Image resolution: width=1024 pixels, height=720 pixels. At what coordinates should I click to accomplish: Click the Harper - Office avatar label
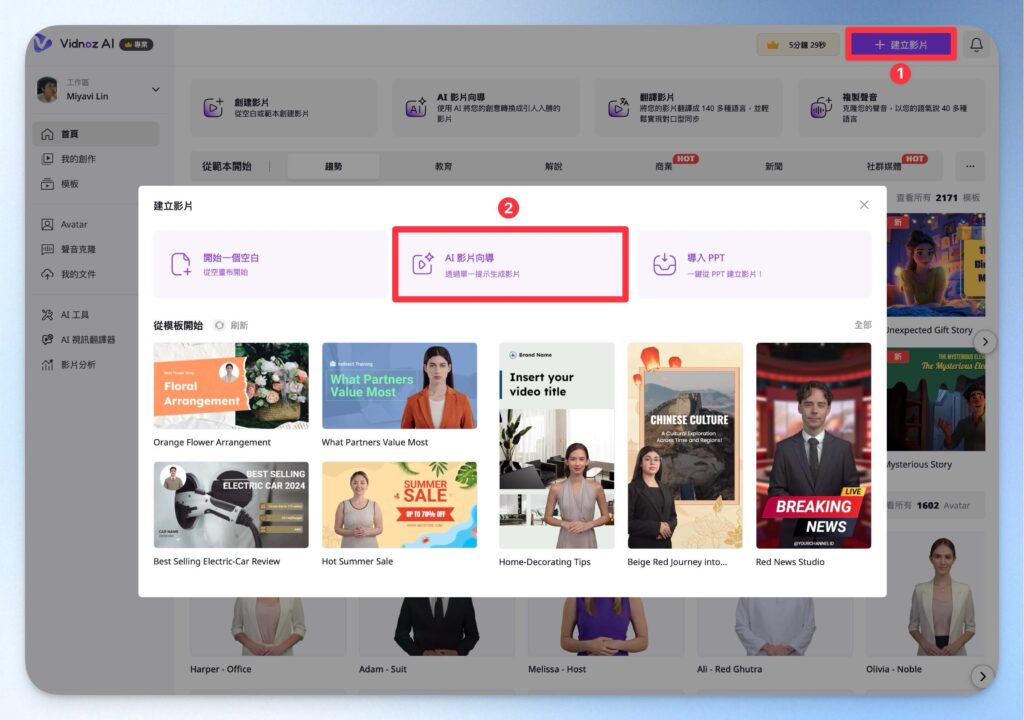[x=221, y=669]
